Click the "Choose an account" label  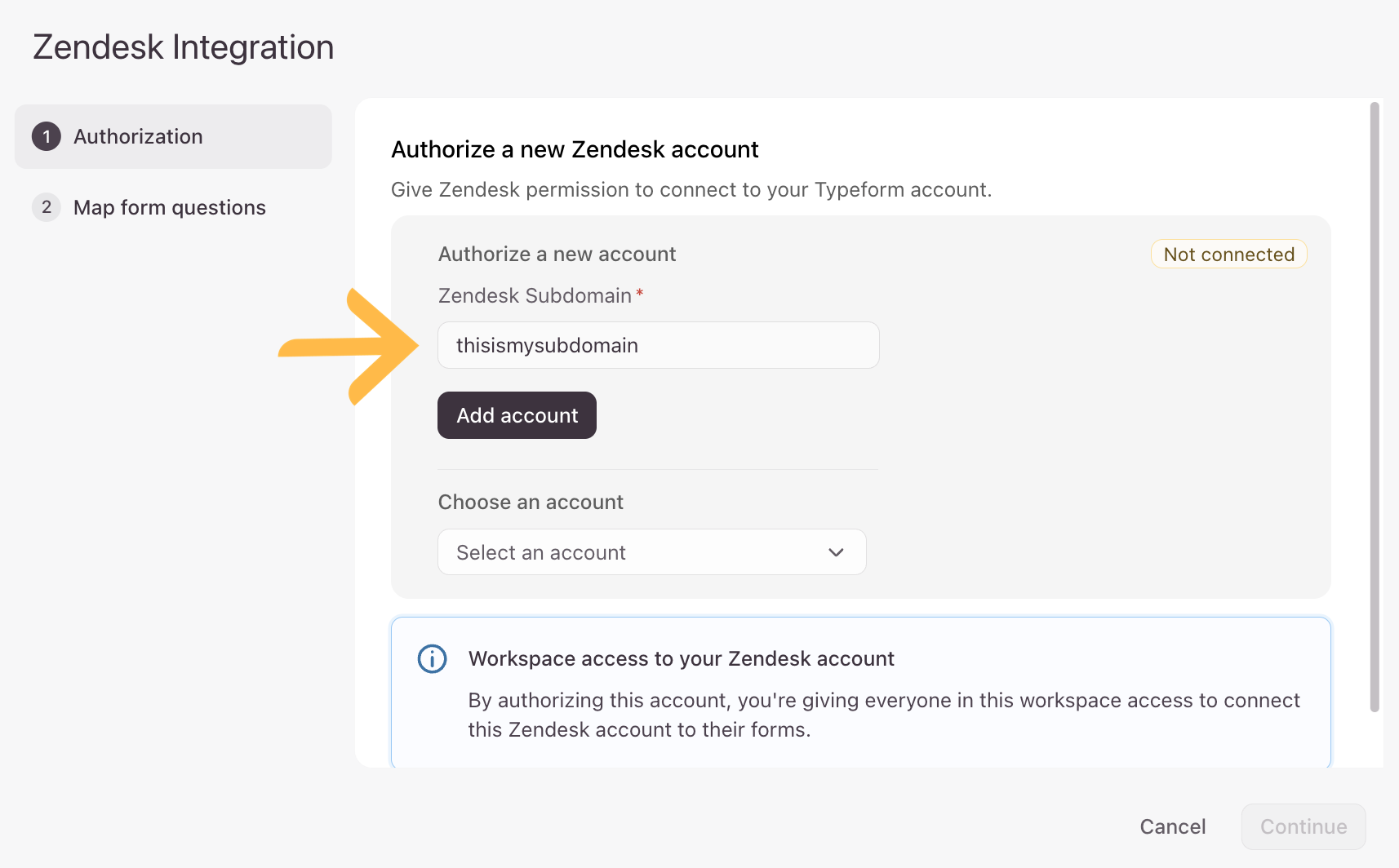(x=531, y=502)
